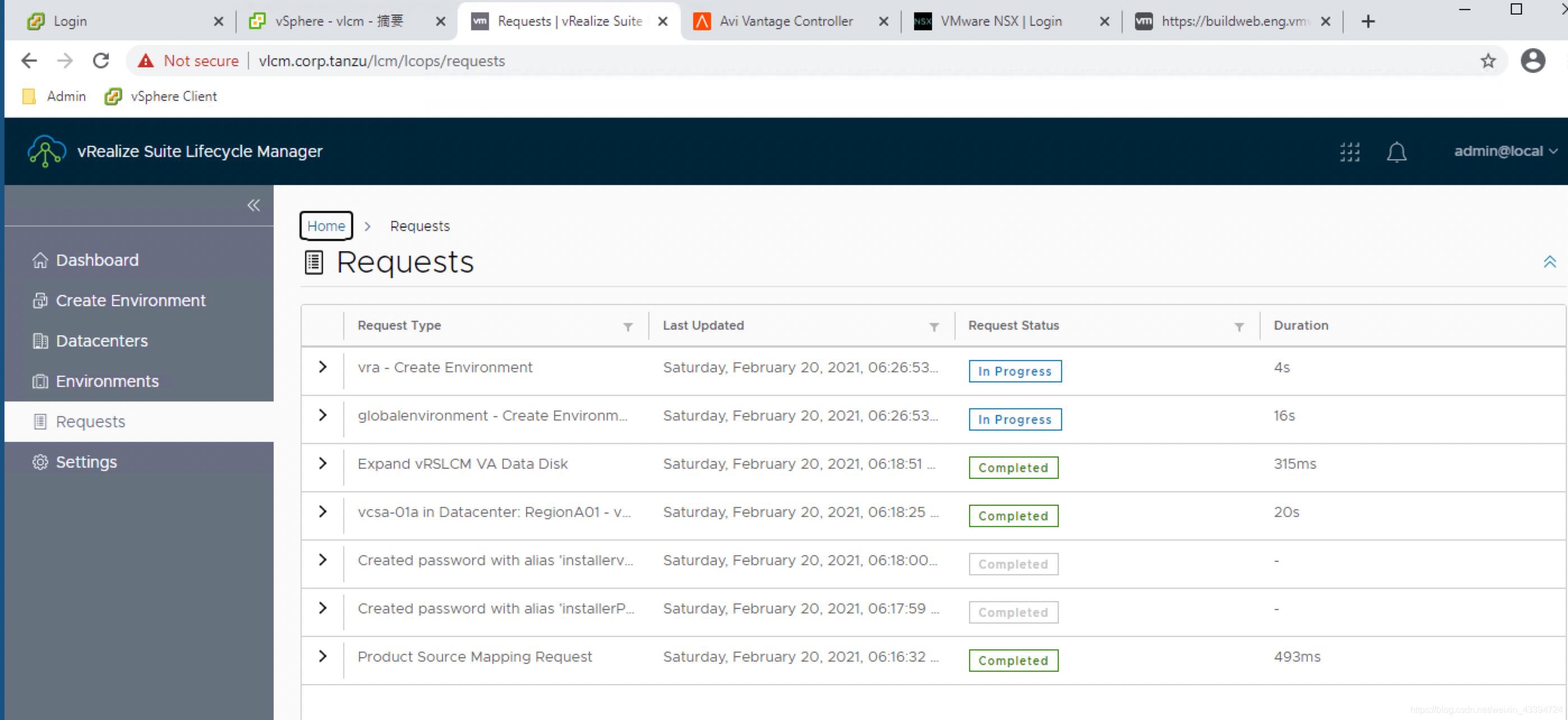
Task: Click the Last Updated column filter icon
Action: (933, 327)
